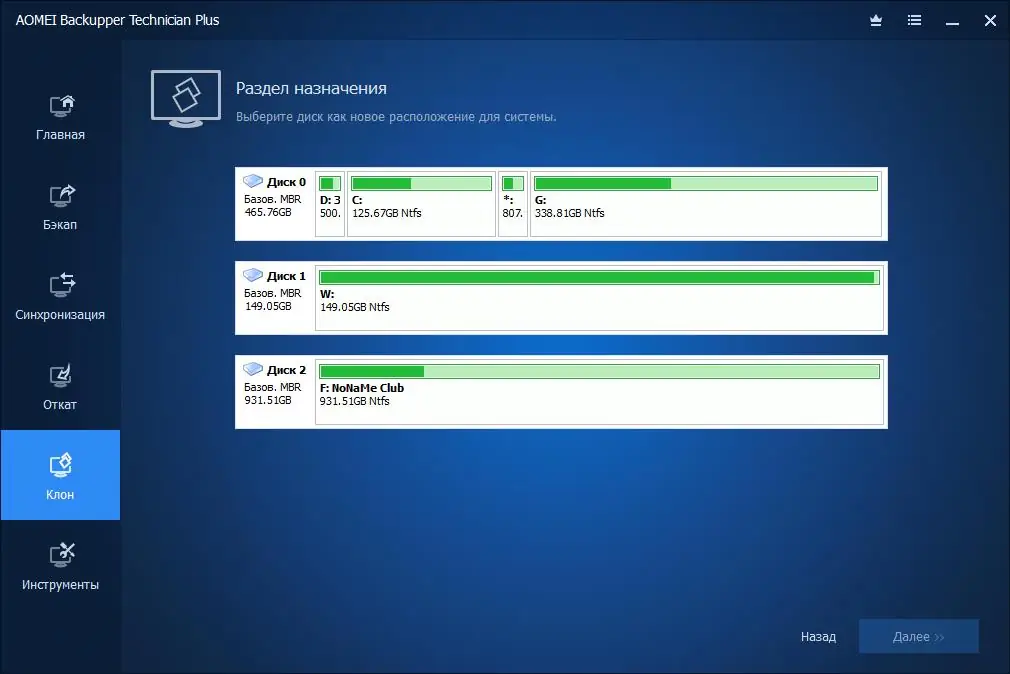The image size is (1010, 674).
Task: Switch to the Бэкап backup section
Action: [60, 205]
